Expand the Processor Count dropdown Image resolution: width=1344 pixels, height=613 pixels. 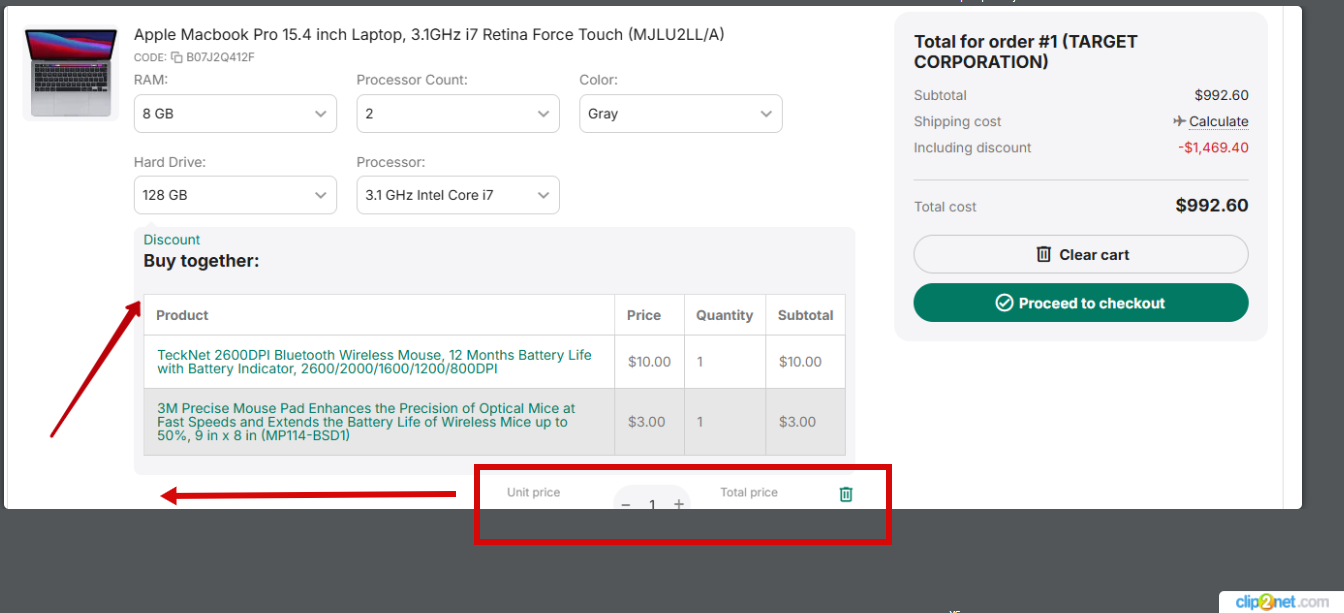tap(458, 114)
